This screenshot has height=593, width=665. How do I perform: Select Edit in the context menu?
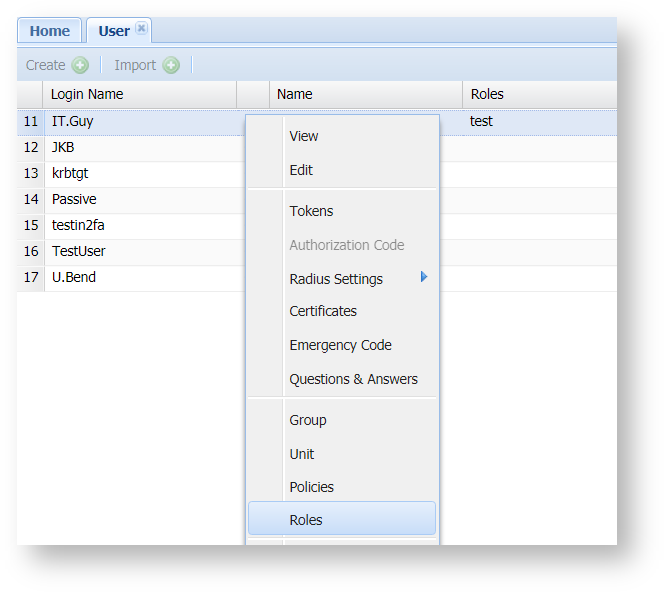(301, 170)
